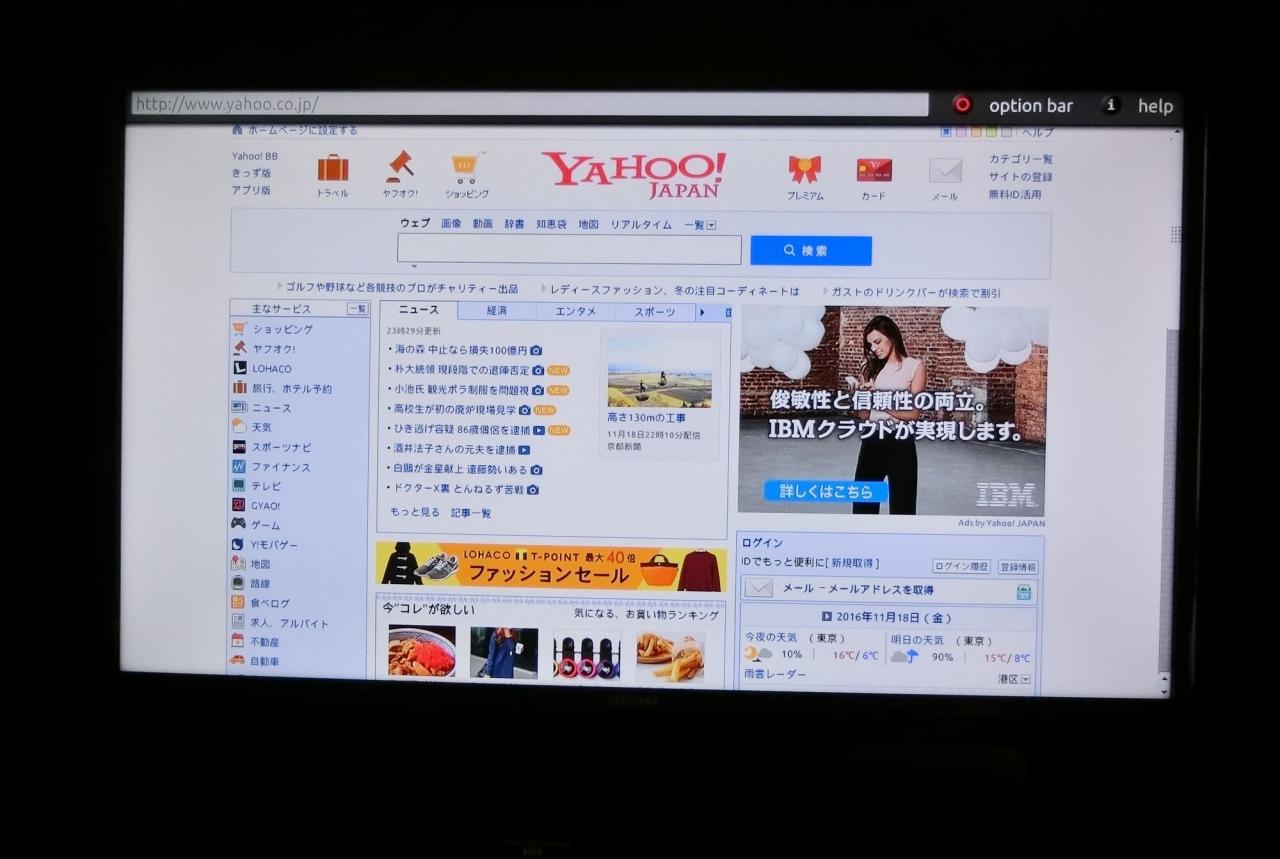Open the LOHACO ファッションセール banner
This screenshot has width=1280, height=859.
[x=551, y=566]
